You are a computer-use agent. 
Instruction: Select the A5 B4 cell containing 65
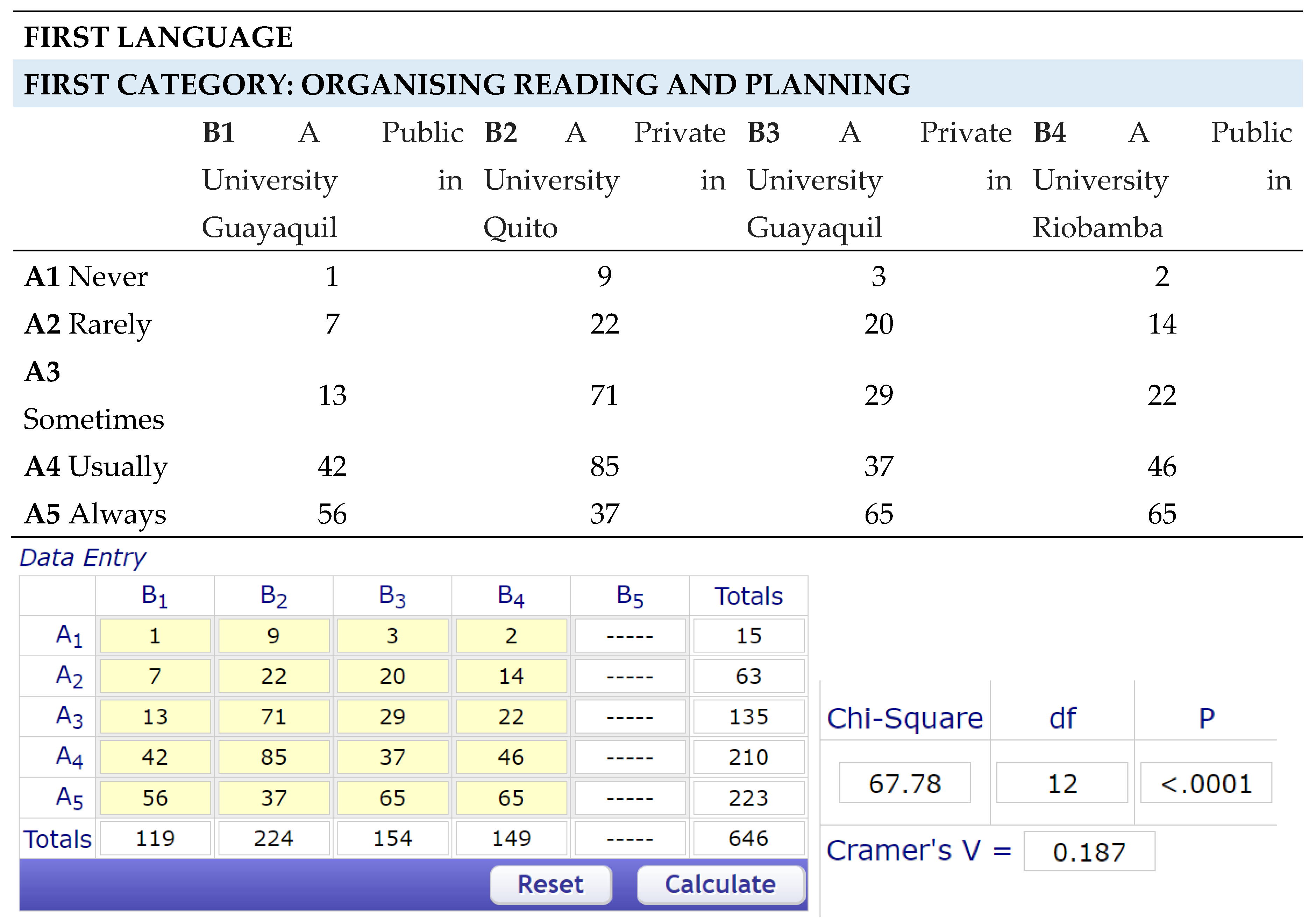click(511, 798)
